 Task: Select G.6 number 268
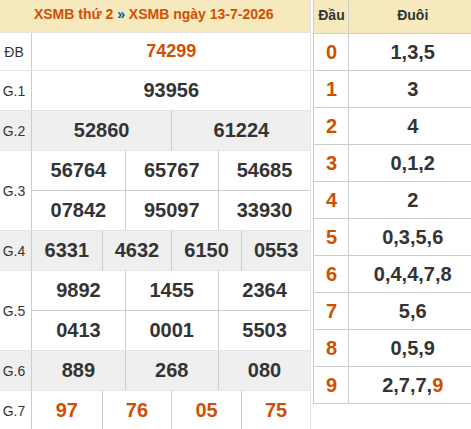pyautogui.click(x=172, y=370)
